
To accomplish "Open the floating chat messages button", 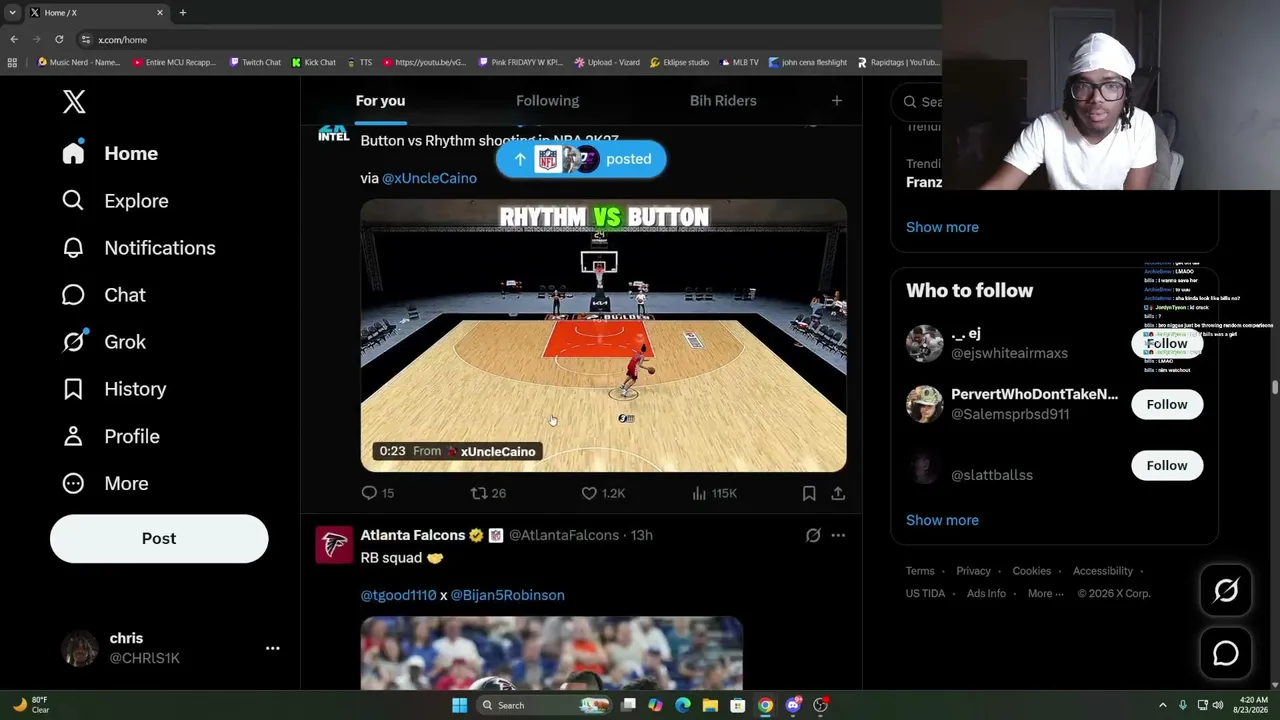I will [x=1226, y=653].
